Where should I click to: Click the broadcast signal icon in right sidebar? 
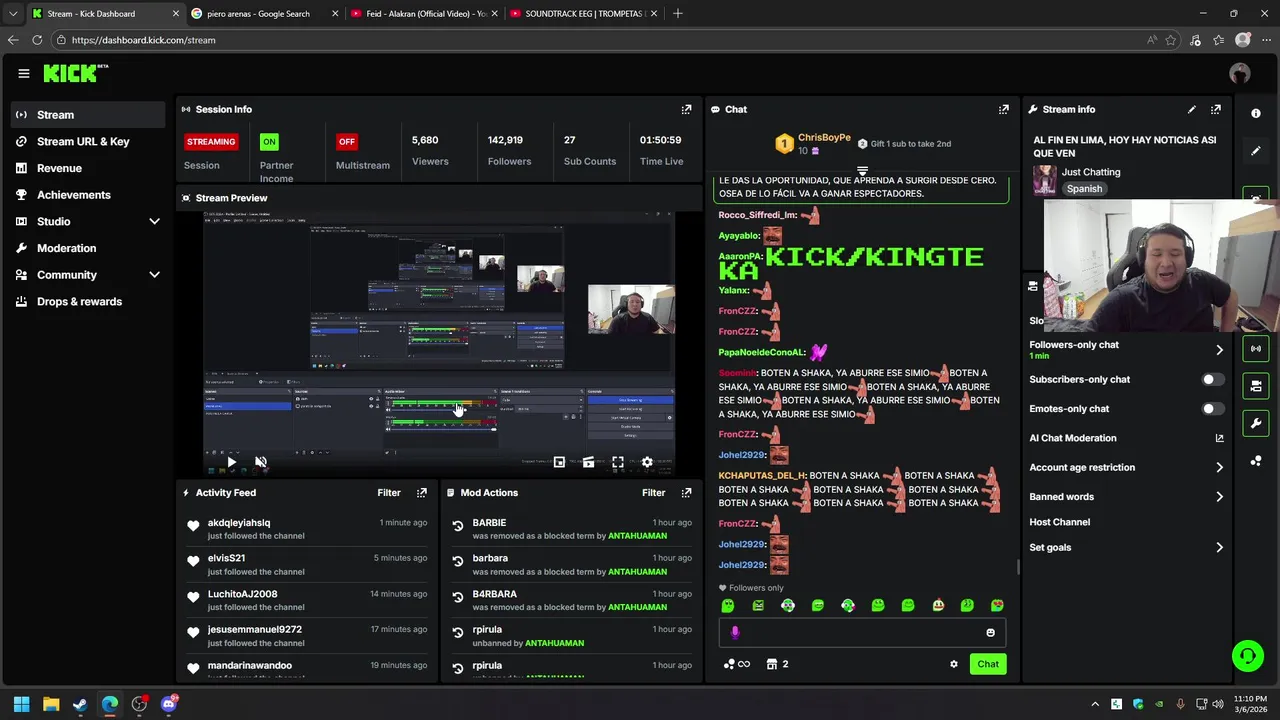coord(1256,348)
